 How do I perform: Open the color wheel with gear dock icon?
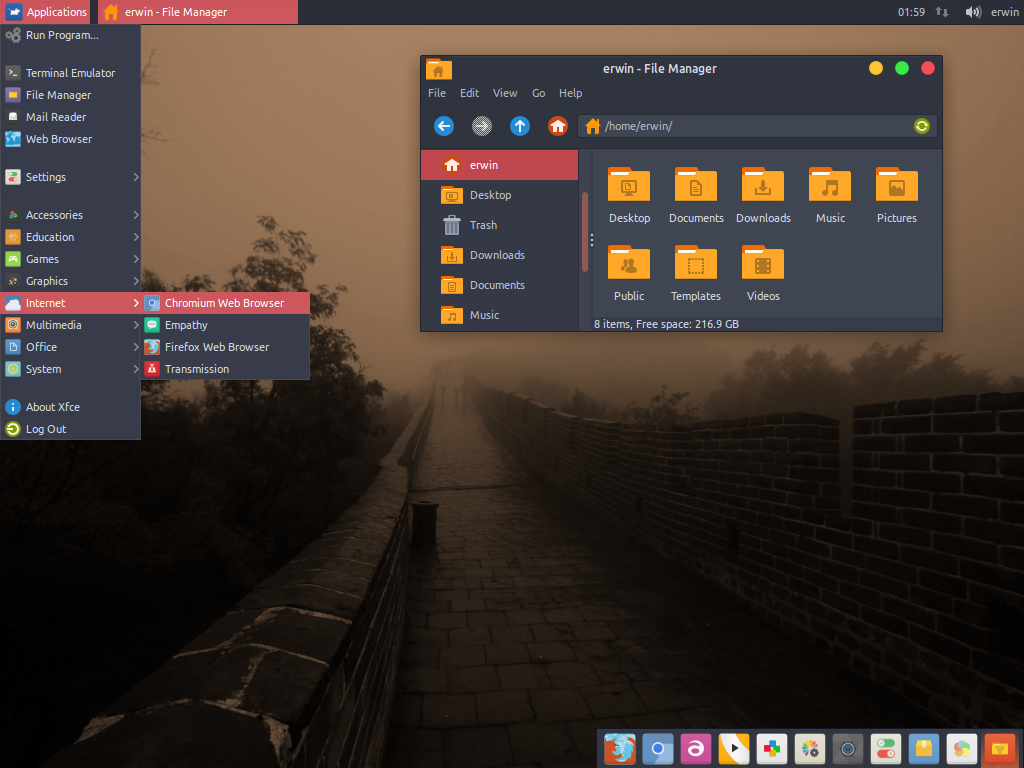point(810,748)
